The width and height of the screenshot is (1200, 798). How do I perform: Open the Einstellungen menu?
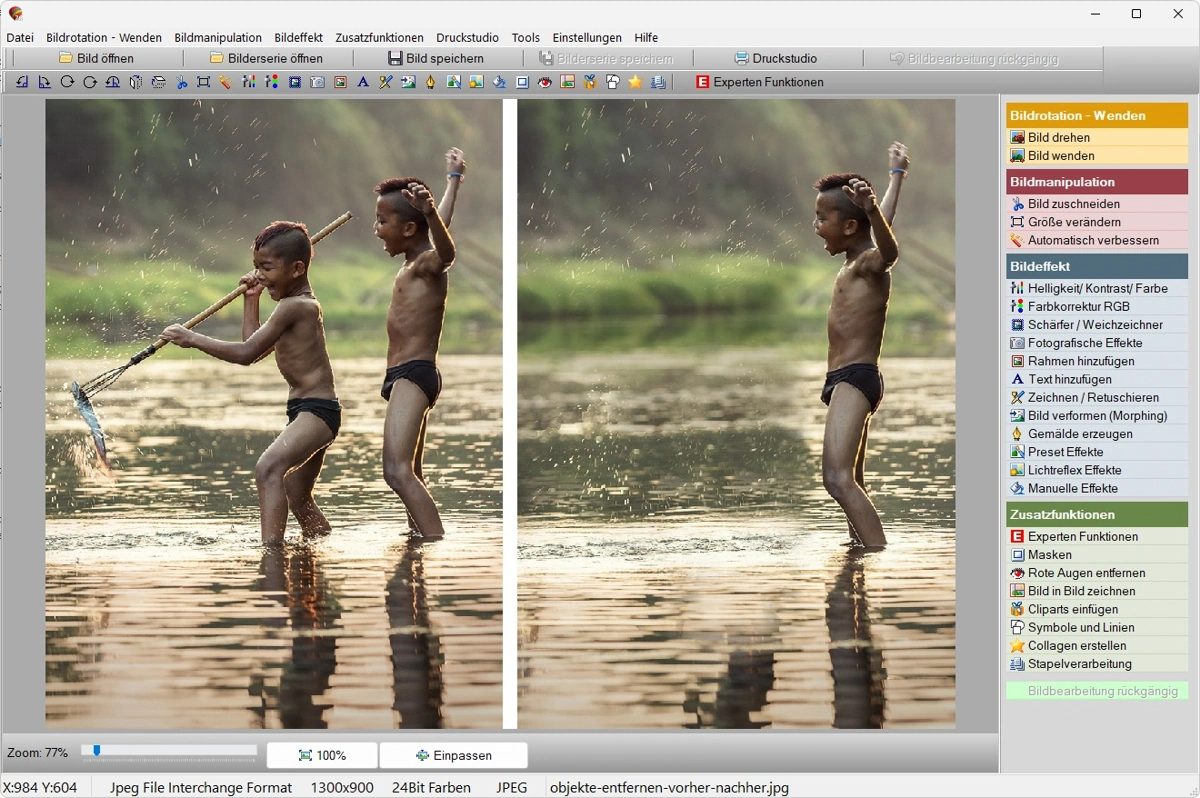point(587,38)
